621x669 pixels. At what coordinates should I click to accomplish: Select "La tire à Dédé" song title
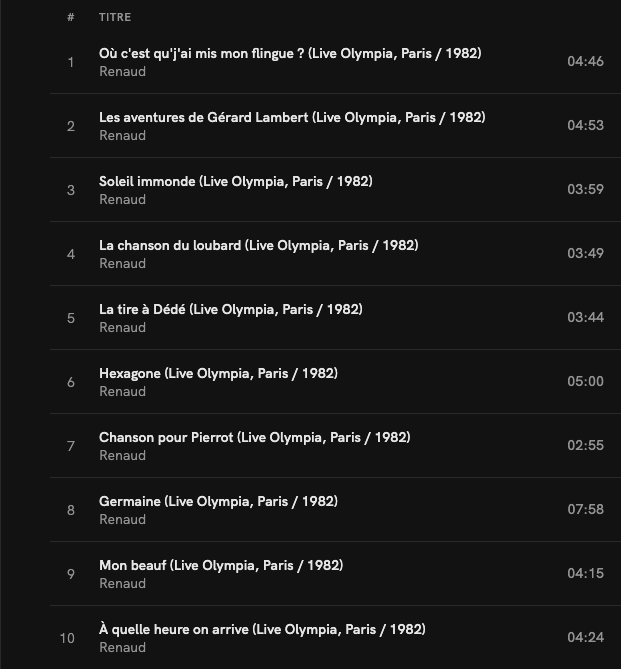[230, 309]
